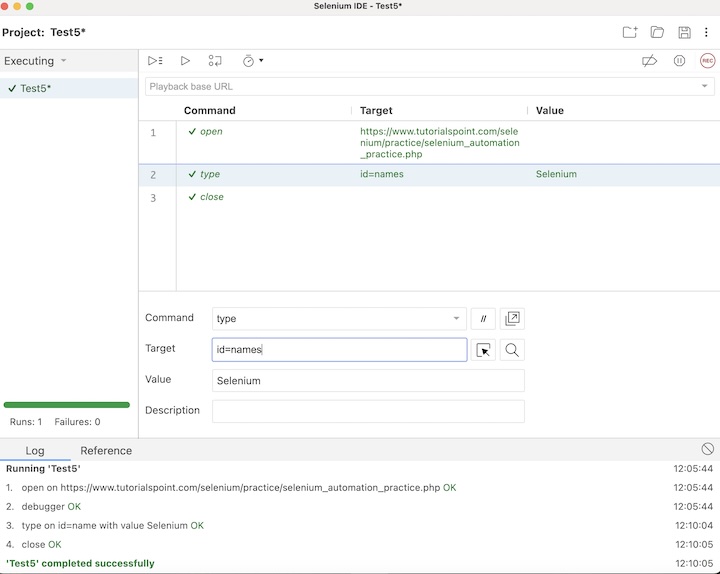Expand the Command type dropdown
720x574 pixels.
point(457,319)
